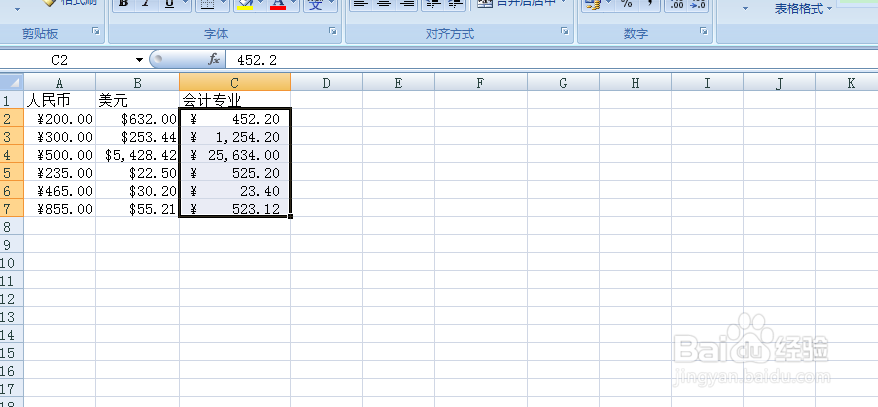878x407 pixels.
Task: Select column F header
Action: click(x=481, y=83)
